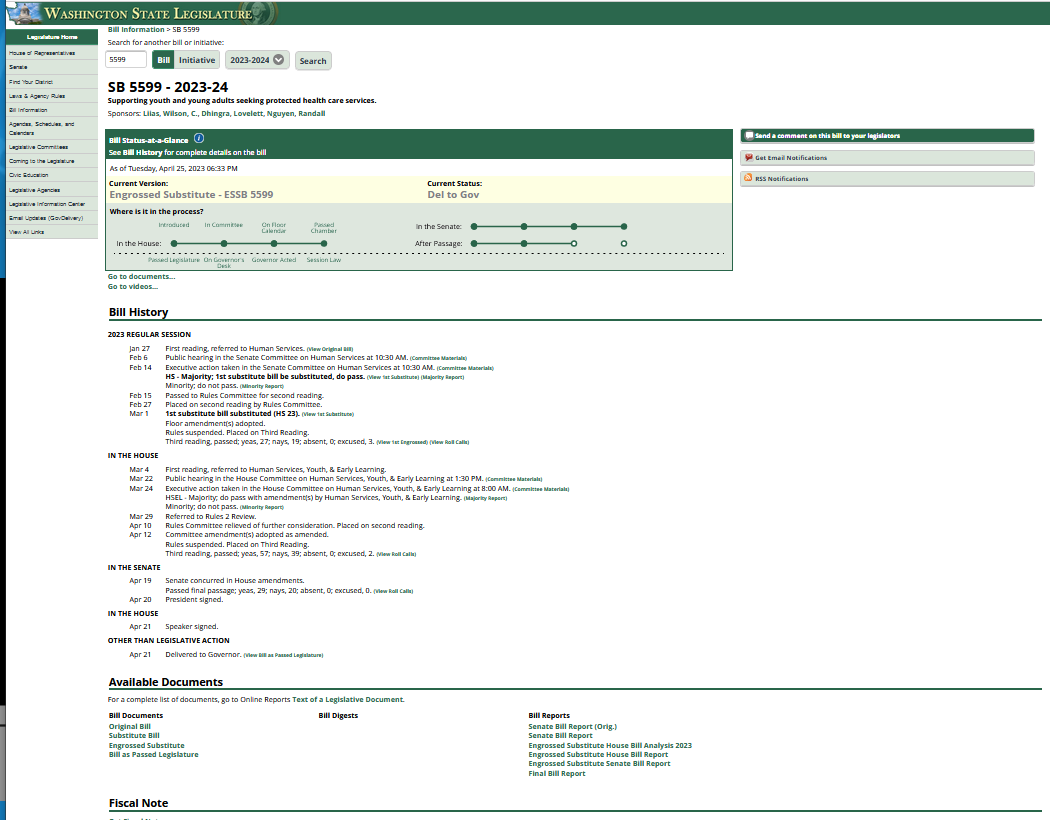Open Legislative Agencies sidebar link
The image size is (1050, 820).
coord(35,190)
